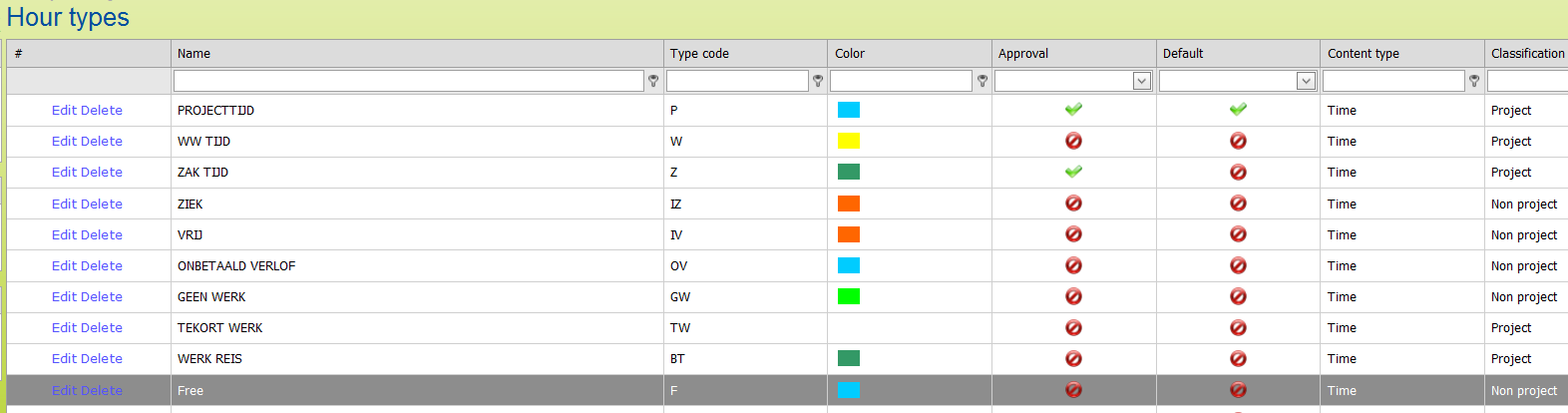This screenshot has width=1568, height=413.
Task: Sort by the Type code column header
Action: (x=699, y=54)
